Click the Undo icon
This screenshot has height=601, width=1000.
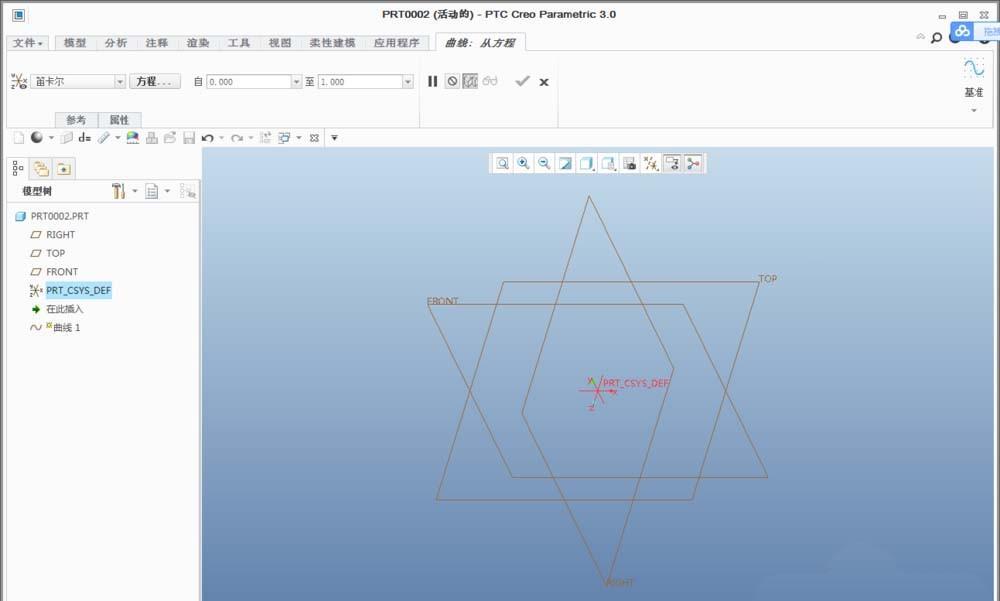tap(207, 137)
